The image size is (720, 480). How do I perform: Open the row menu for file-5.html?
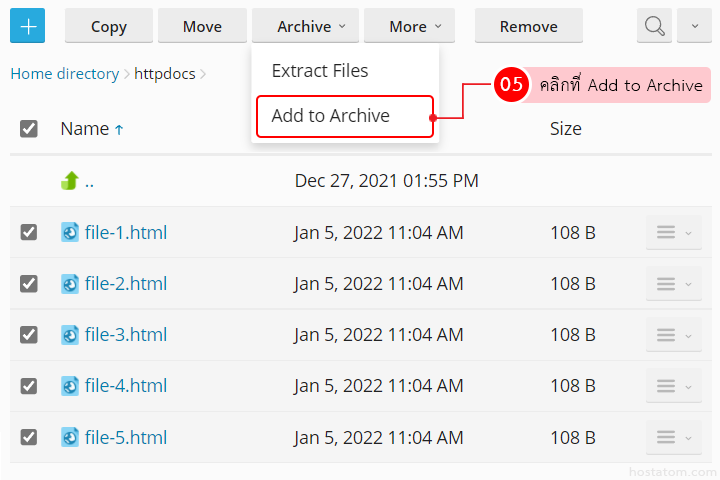(x=673, y=437)
